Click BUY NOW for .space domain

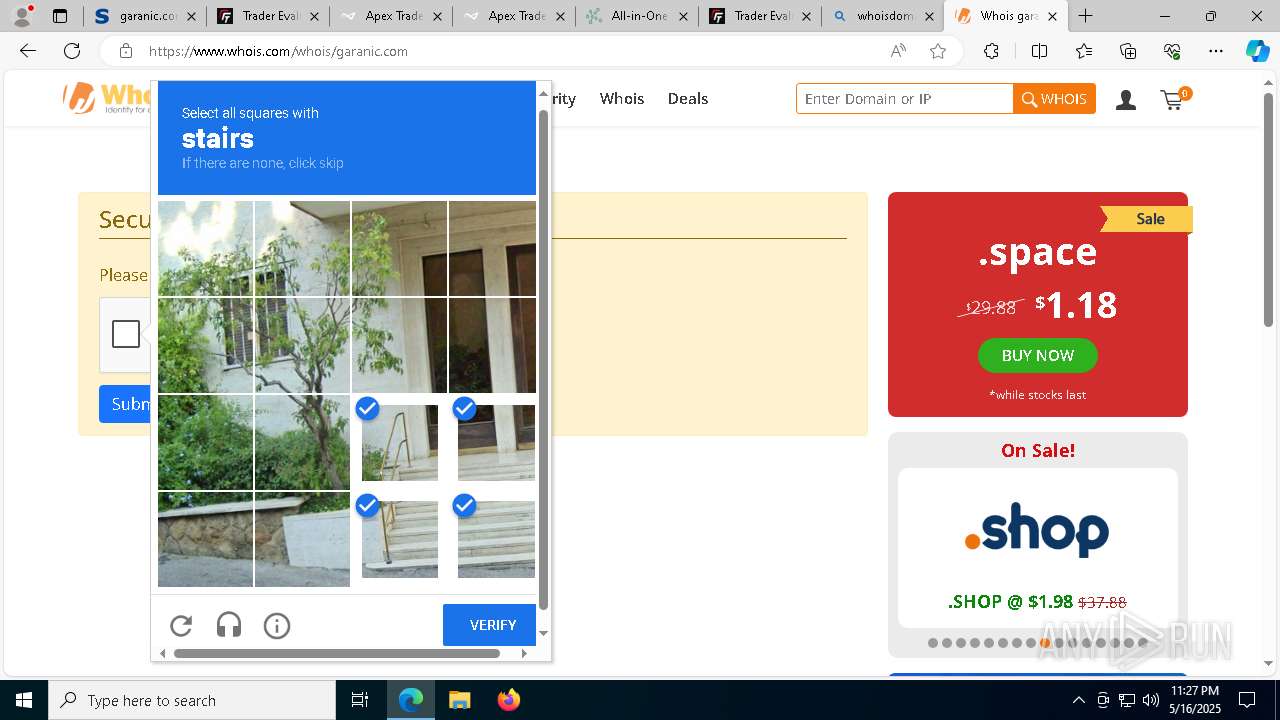[x=1038, y=355]
